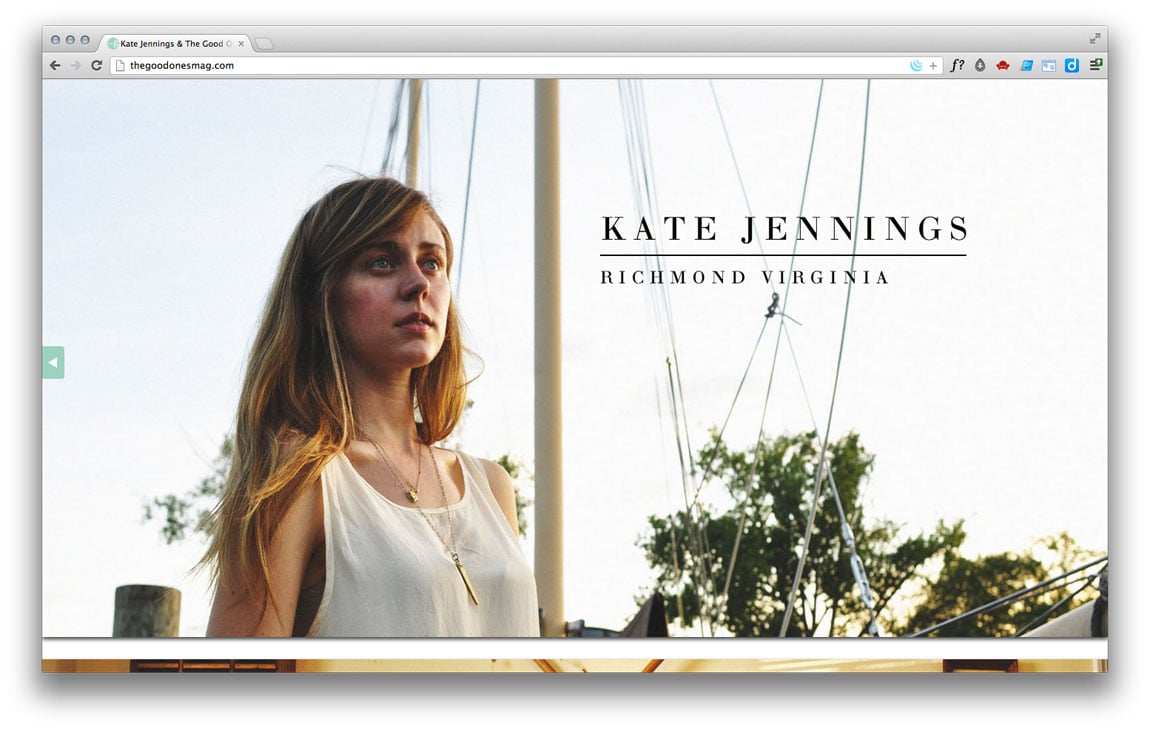This screenshot has height=731, width=1150.
Task: Click the RICHMOND VIRGINIA subtitle
Action: pyautogui.click(x=744, y=277)
